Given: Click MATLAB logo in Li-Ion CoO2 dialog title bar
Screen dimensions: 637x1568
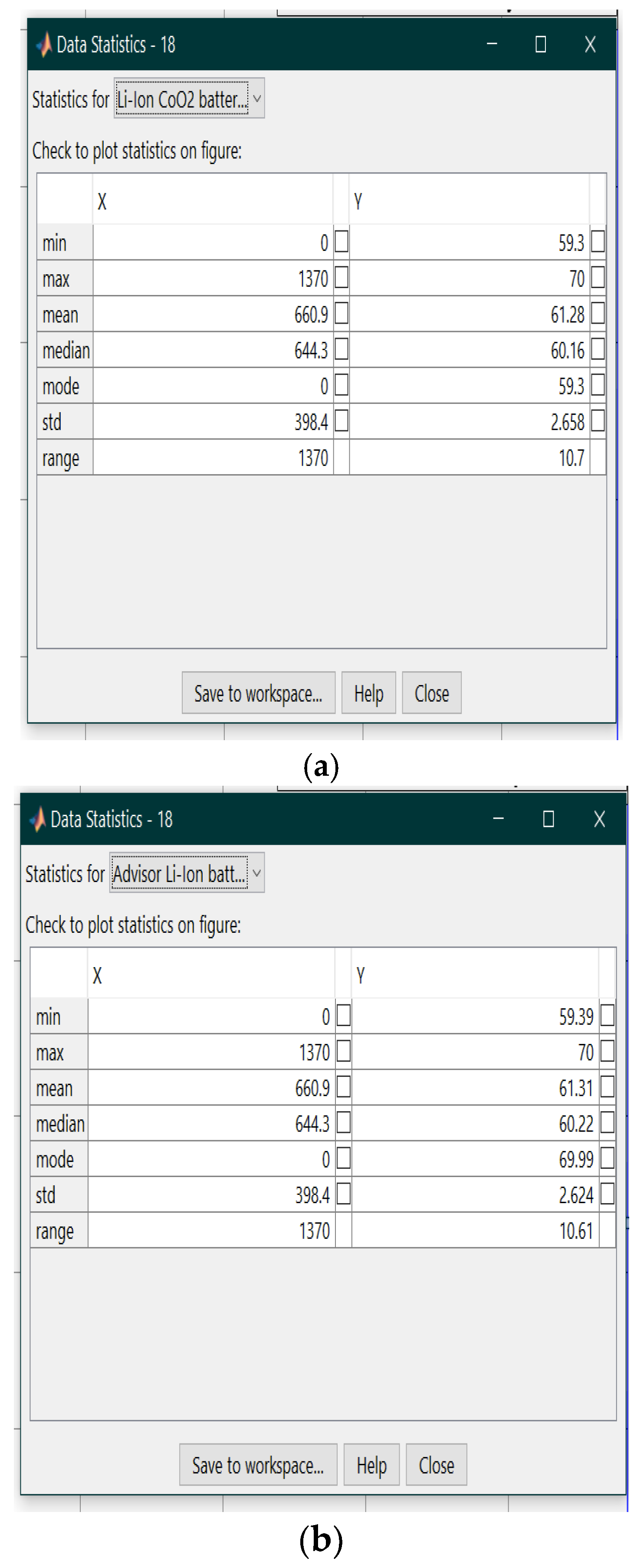Looking at the screenshot, I should tap(43, 45).
